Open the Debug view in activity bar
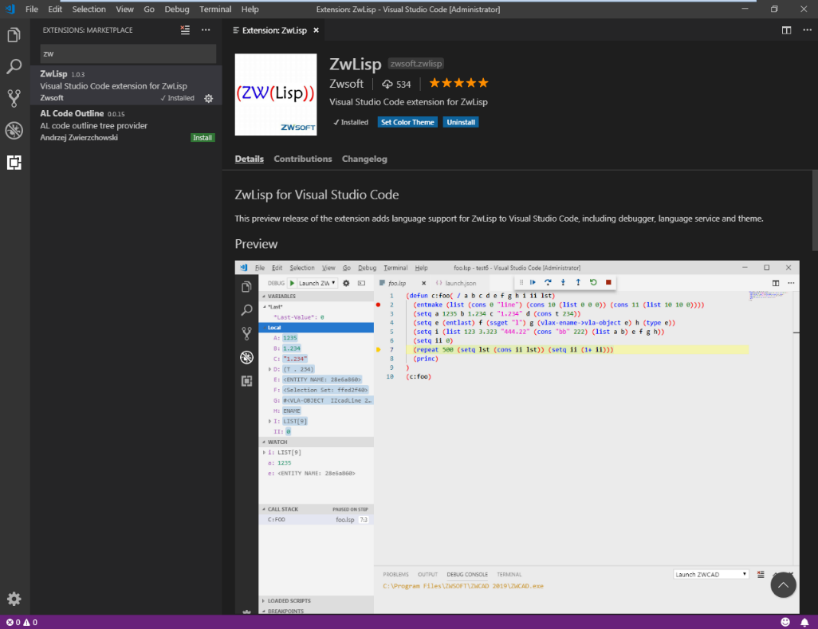Image resolution: width=818 pixels, height=629 pixels. (x=14, y=130)
